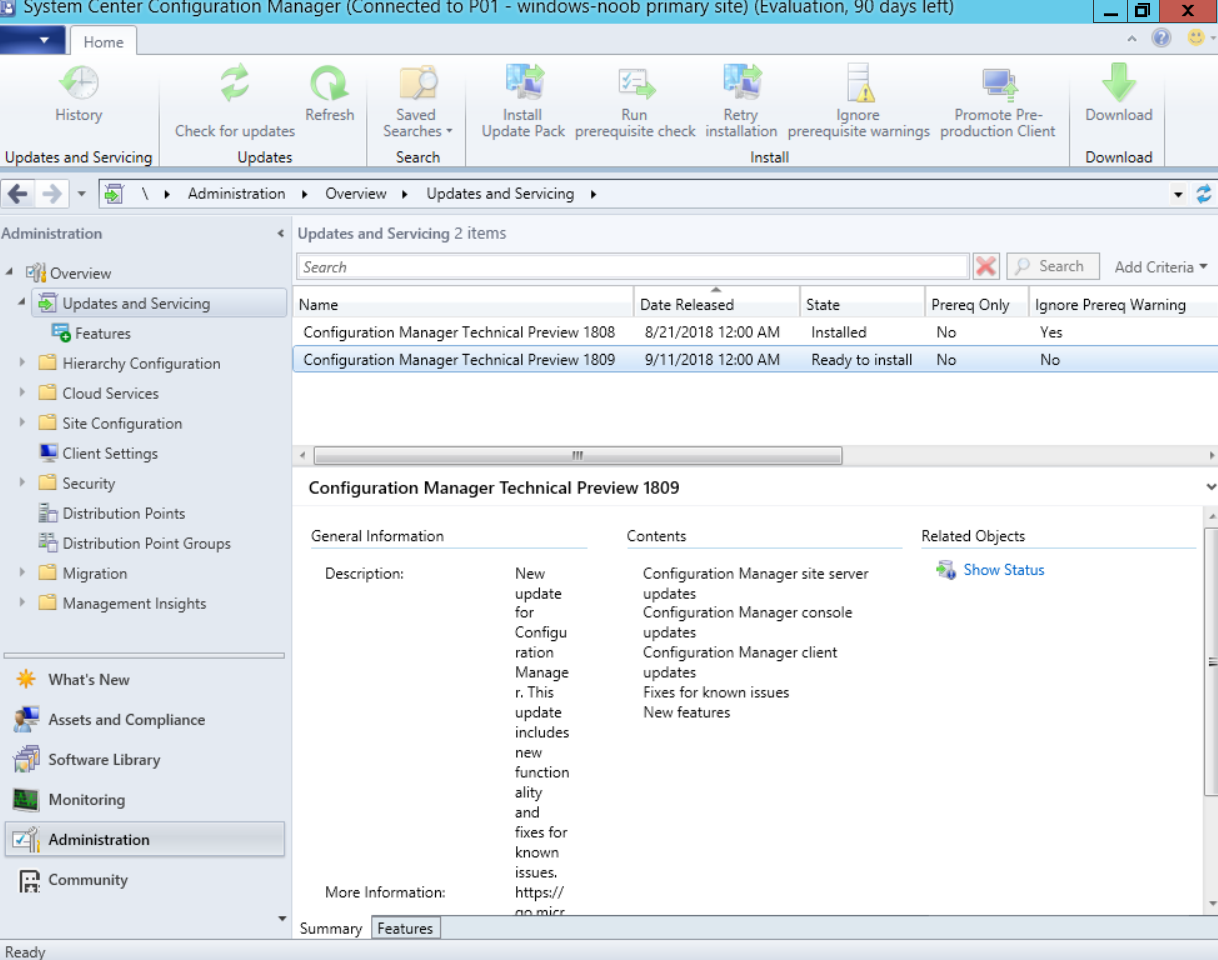Sort by the State column header
This screenshot has width=1218, height=960.
[x=862, y=304]
